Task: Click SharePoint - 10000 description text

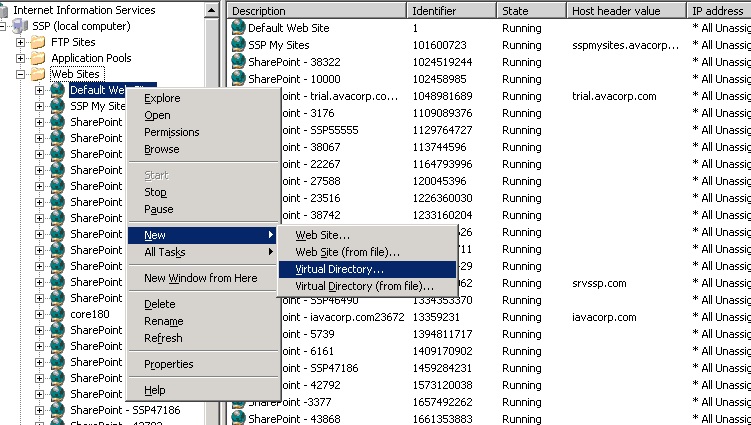Action: pos(294,79)
